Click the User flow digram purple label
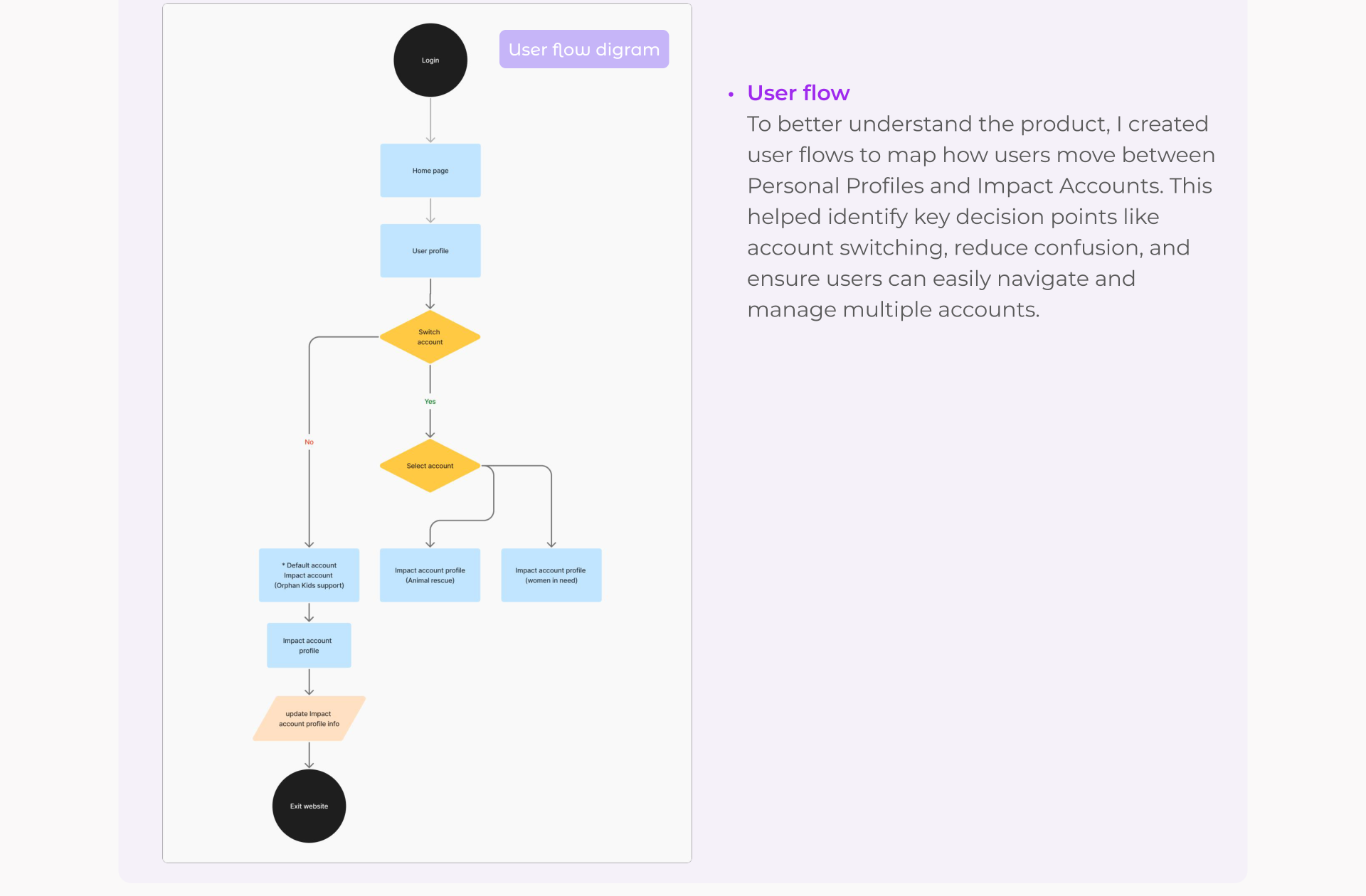Image resolution: width=1366 pixels, height=896 pixels. point(584,49)
